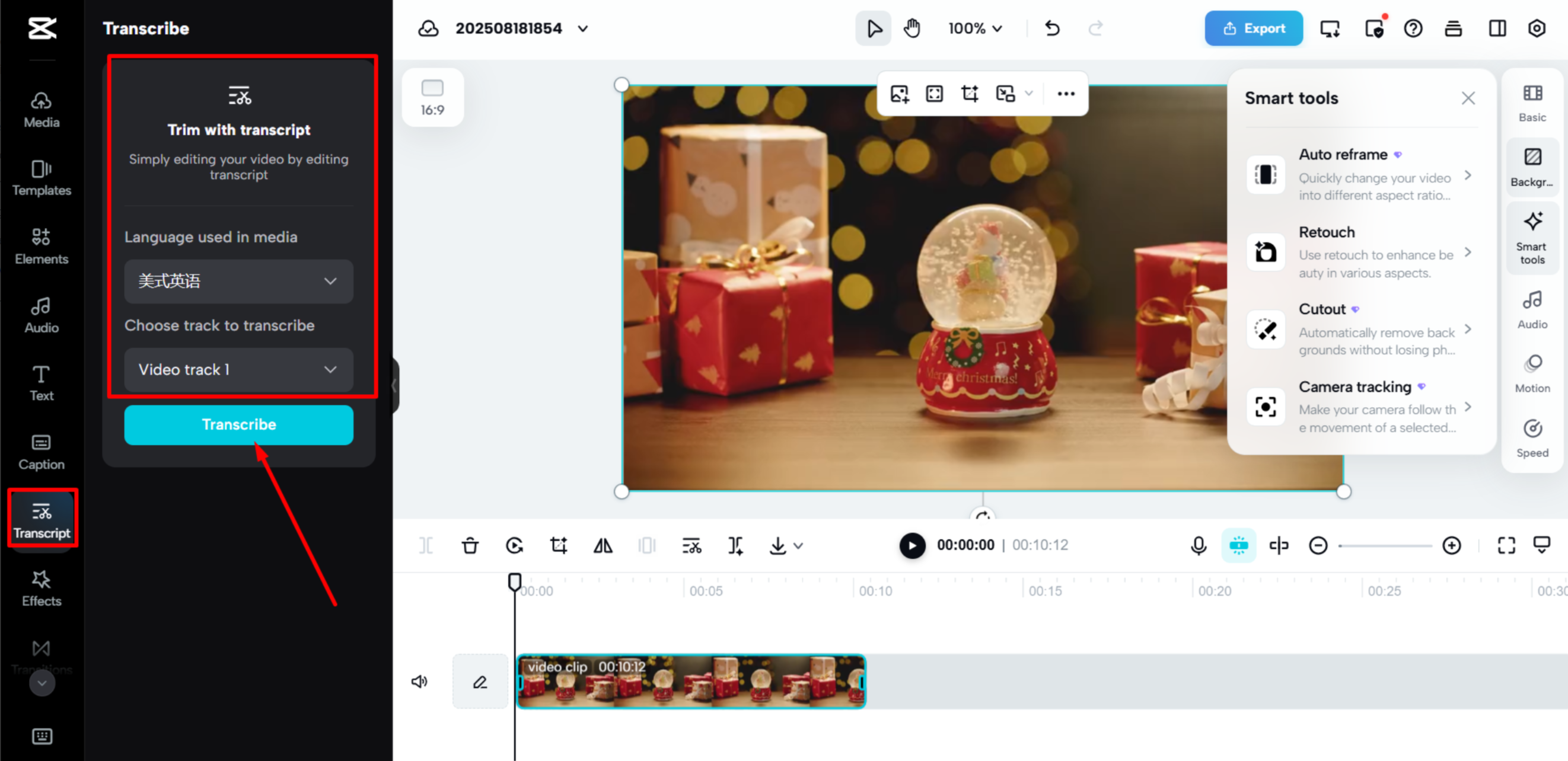Open the Text panel
The width and height of the screenshot is (1568, 761).
coord(42,383)
